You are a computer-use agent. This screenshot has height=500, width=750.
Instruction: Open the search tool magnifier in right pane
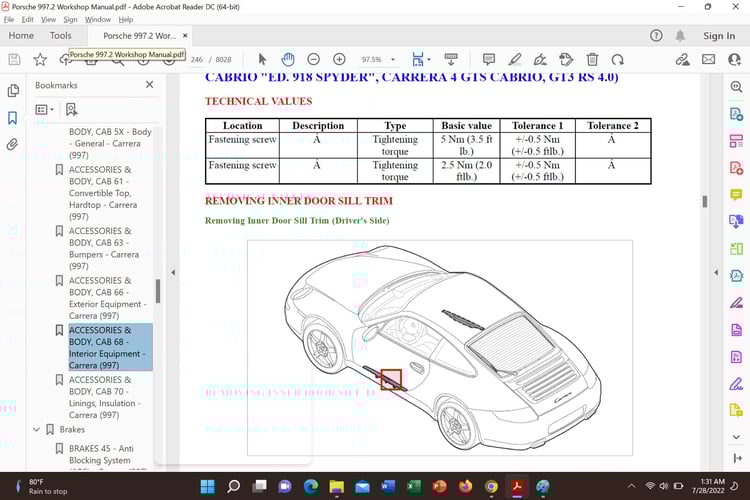pos(736,87)
